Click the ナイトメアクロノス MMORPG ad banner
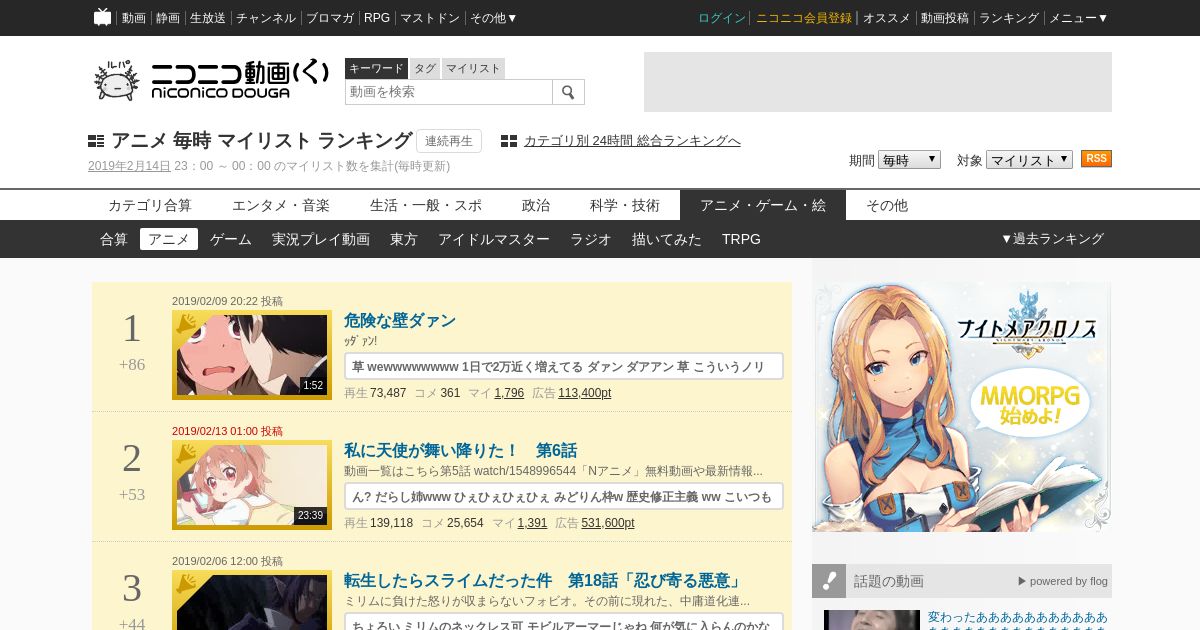 pyautogui.click(x=962, y=406)
